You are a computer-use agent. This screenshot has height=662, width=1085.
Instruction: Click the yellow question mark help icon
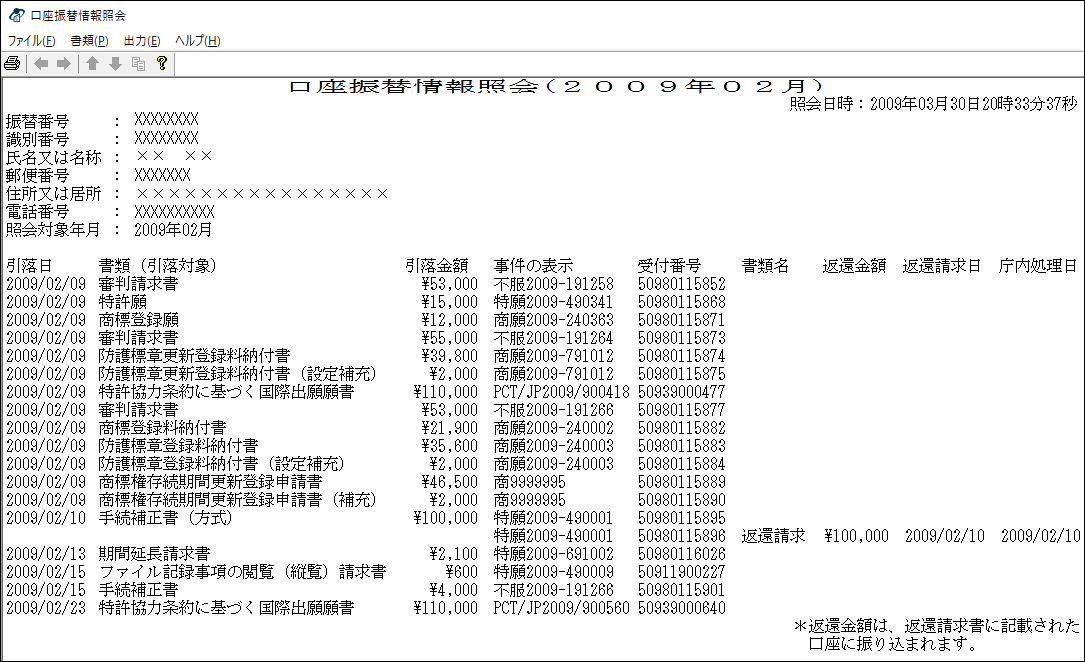[x=160, y=64]
